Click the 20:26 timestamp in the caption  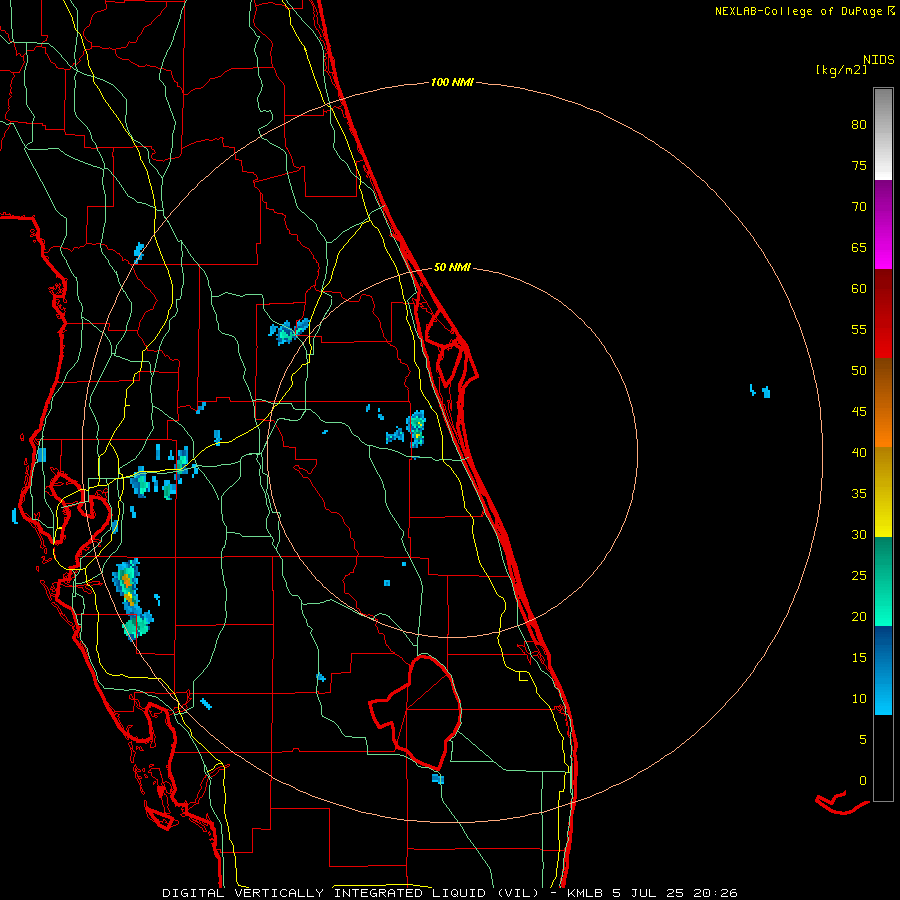coord(715,893)
